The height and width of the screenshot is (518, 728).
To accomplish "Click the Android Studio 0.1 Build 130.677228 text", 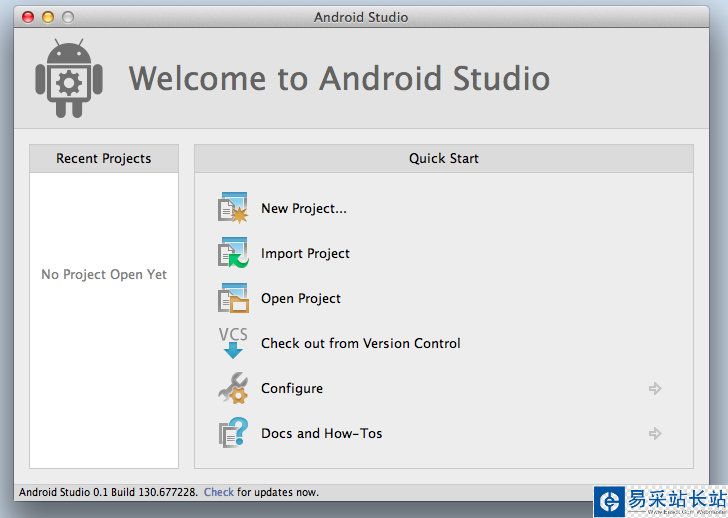I will click(108, 492).
